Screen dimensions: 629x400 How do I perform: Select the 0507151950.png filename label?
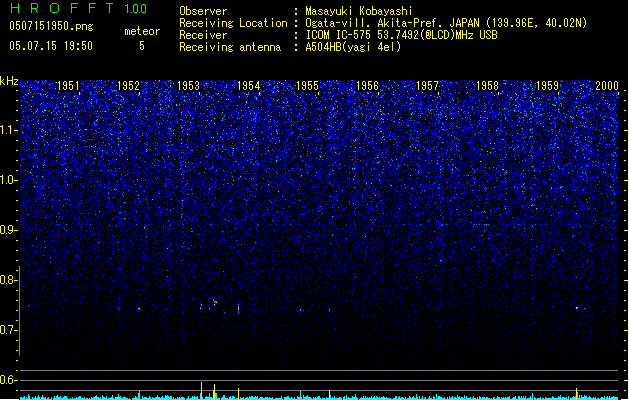point(51,26)
